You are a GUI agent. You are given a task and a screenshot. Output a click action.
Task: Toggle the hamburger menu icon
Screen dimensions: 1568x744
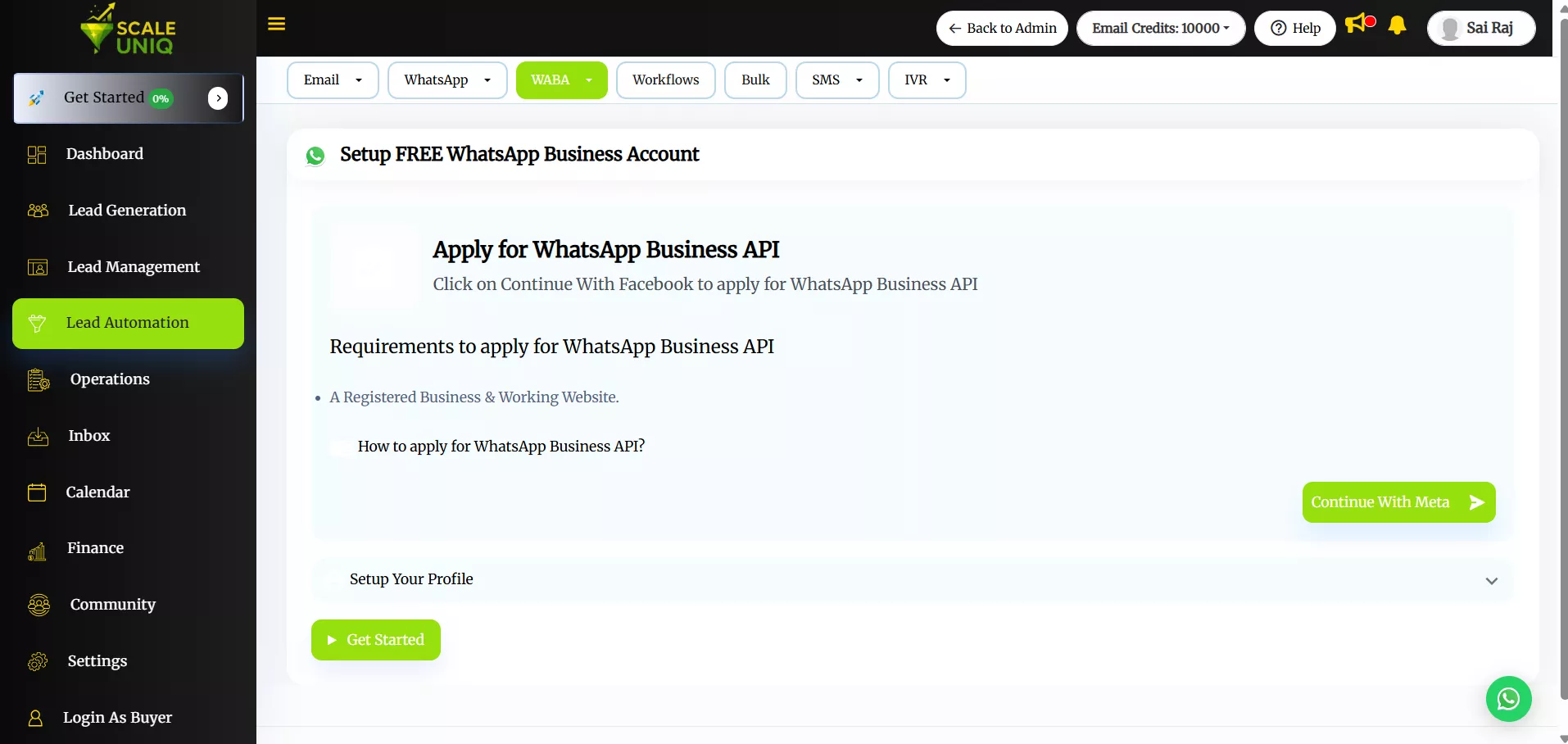click(x=277, y=24)
